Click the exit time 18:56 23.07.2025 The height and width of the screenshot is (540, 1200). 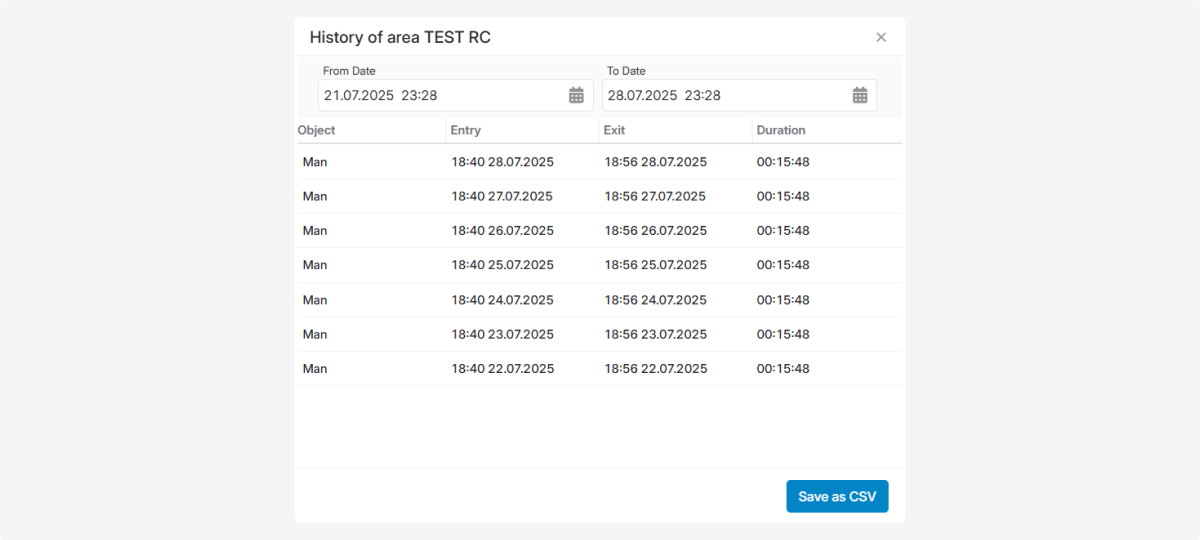pyautogui.click(x=655, y=334)
